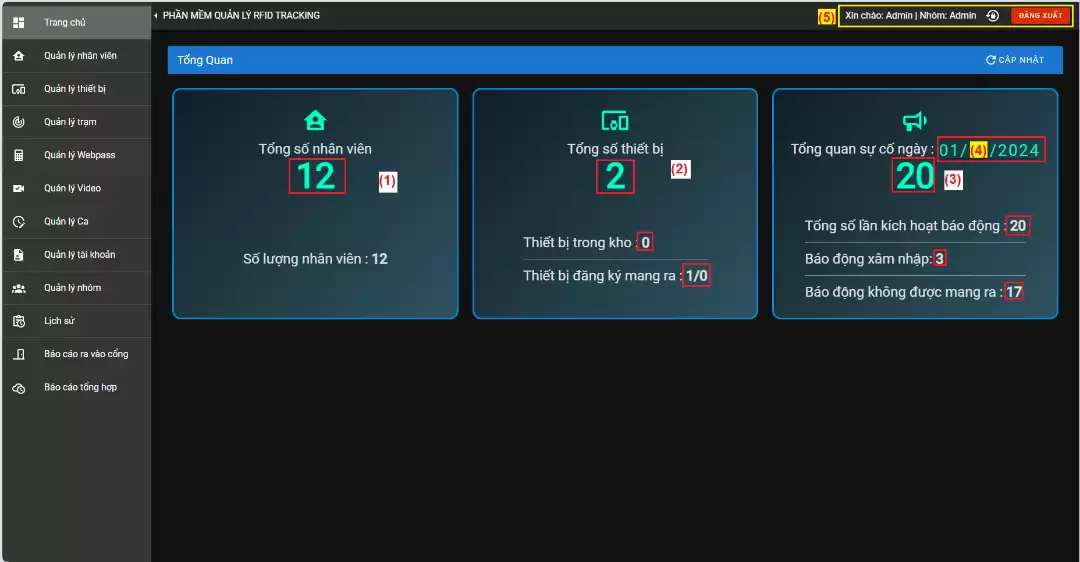Collapse sidebar using arrow beside app title
Image resolution: width=1080 pixels, height=562 pixels.
coord(156,16)
